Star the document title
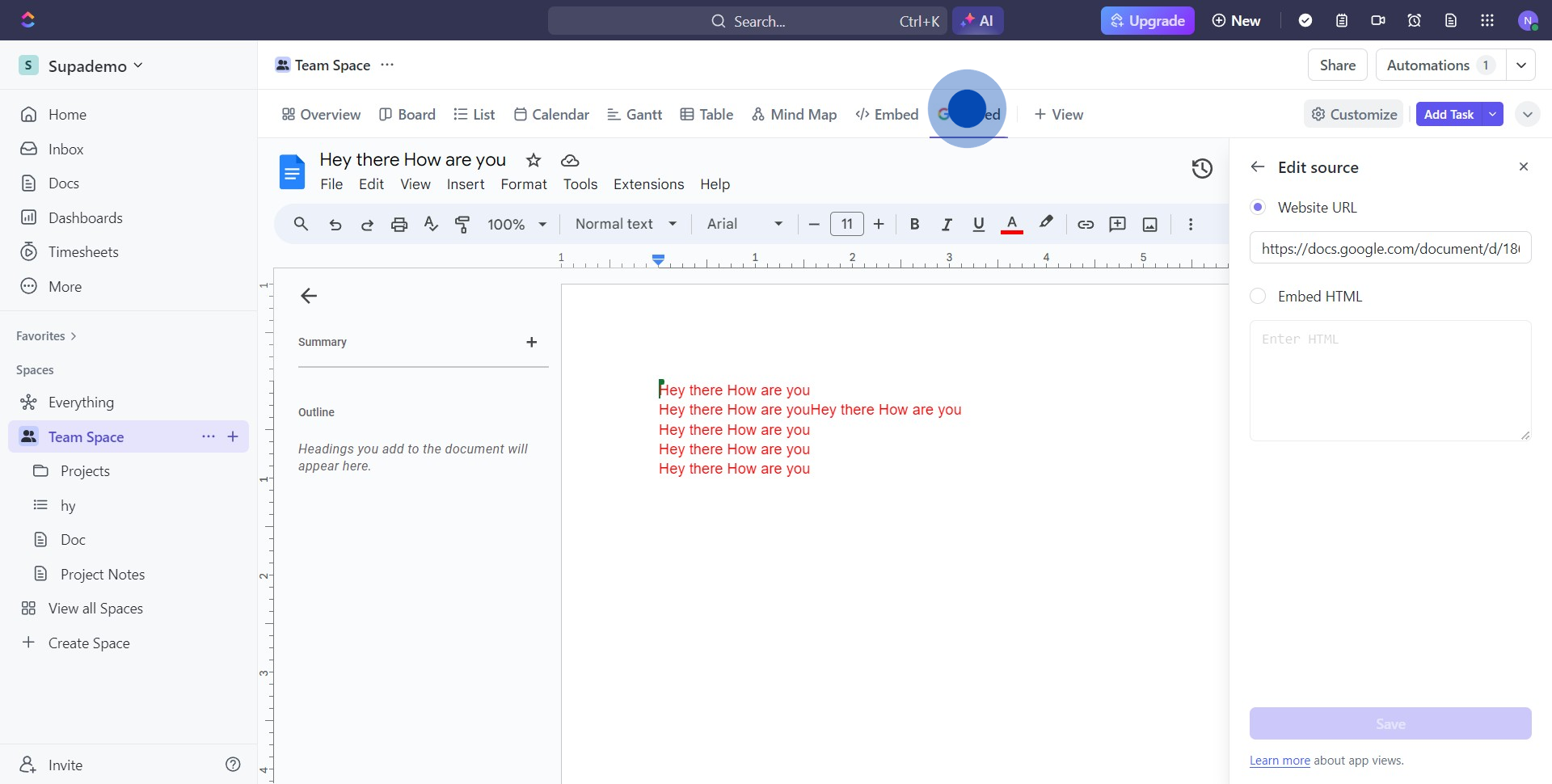The width and height of the screenshot is (1552, 784). [x=533, y=160]
